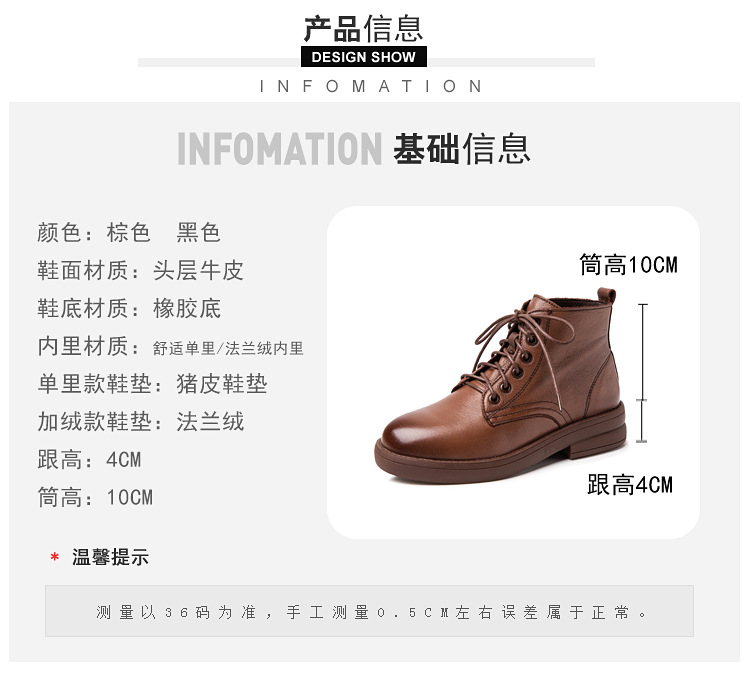The height and width of the screenshot is (684, 750).
Task: Click the 筒高10CM annotation above the boot
Action: coord(629,265)
